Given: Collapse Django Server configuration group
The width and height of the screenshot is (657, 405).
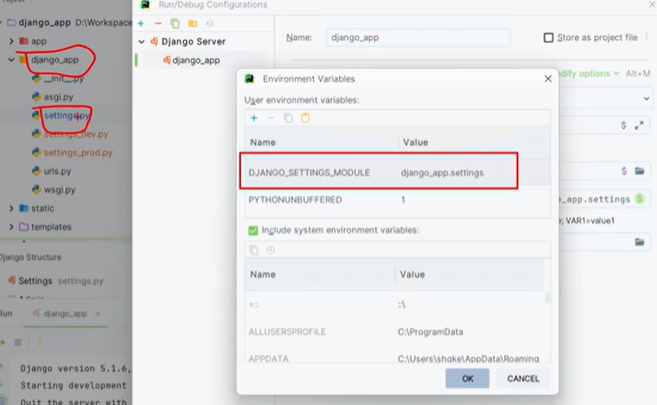Looking at the screenshot, I should click(x=142, y=42).
